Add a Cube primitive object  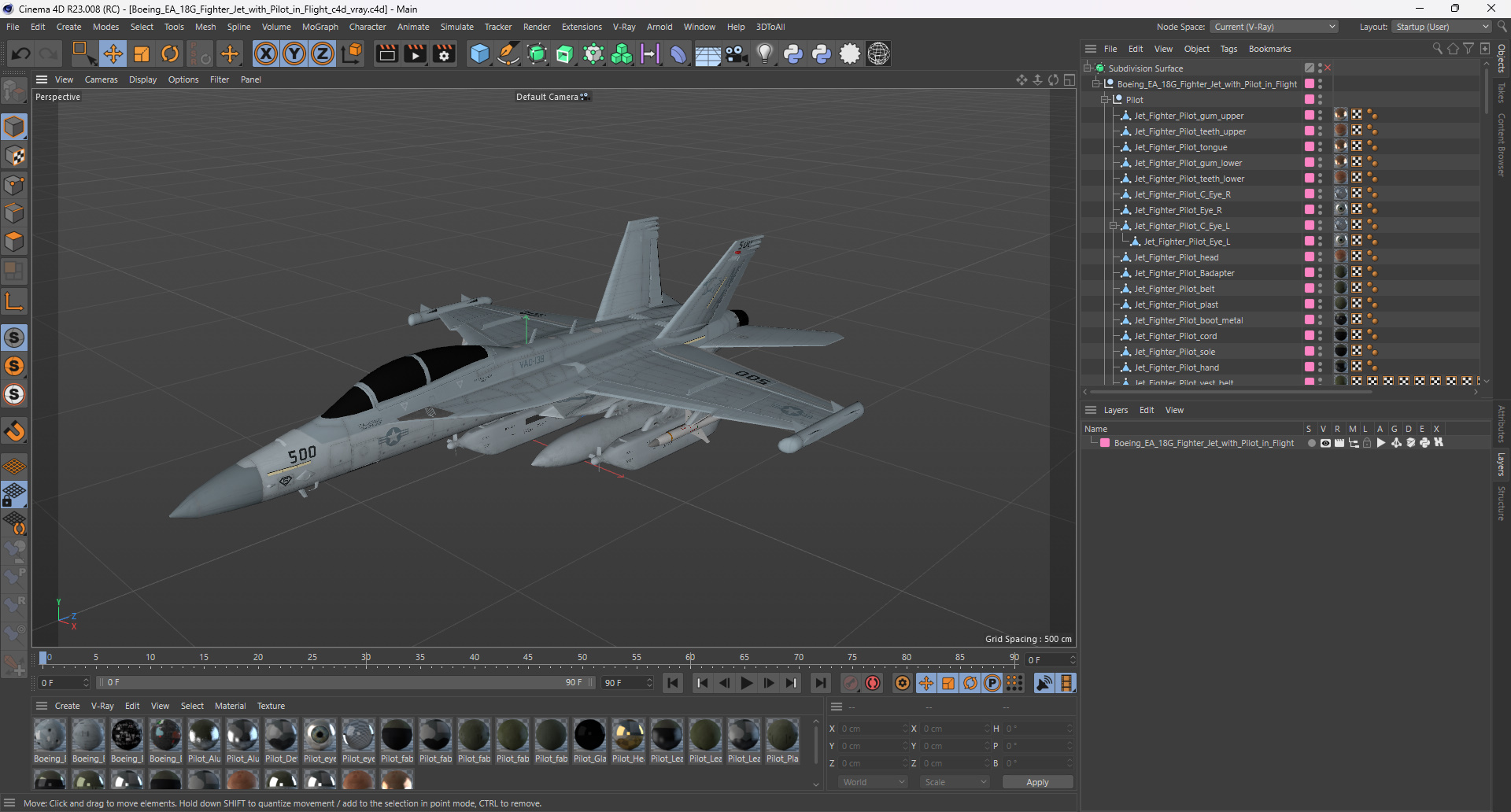coord(479,54)
